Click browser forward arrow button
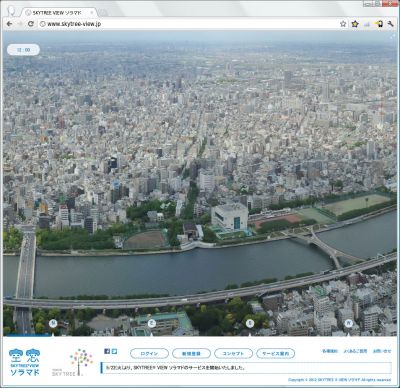Image resolution: width=400 pixels, height=388 pixels. [x=20, y=24]
